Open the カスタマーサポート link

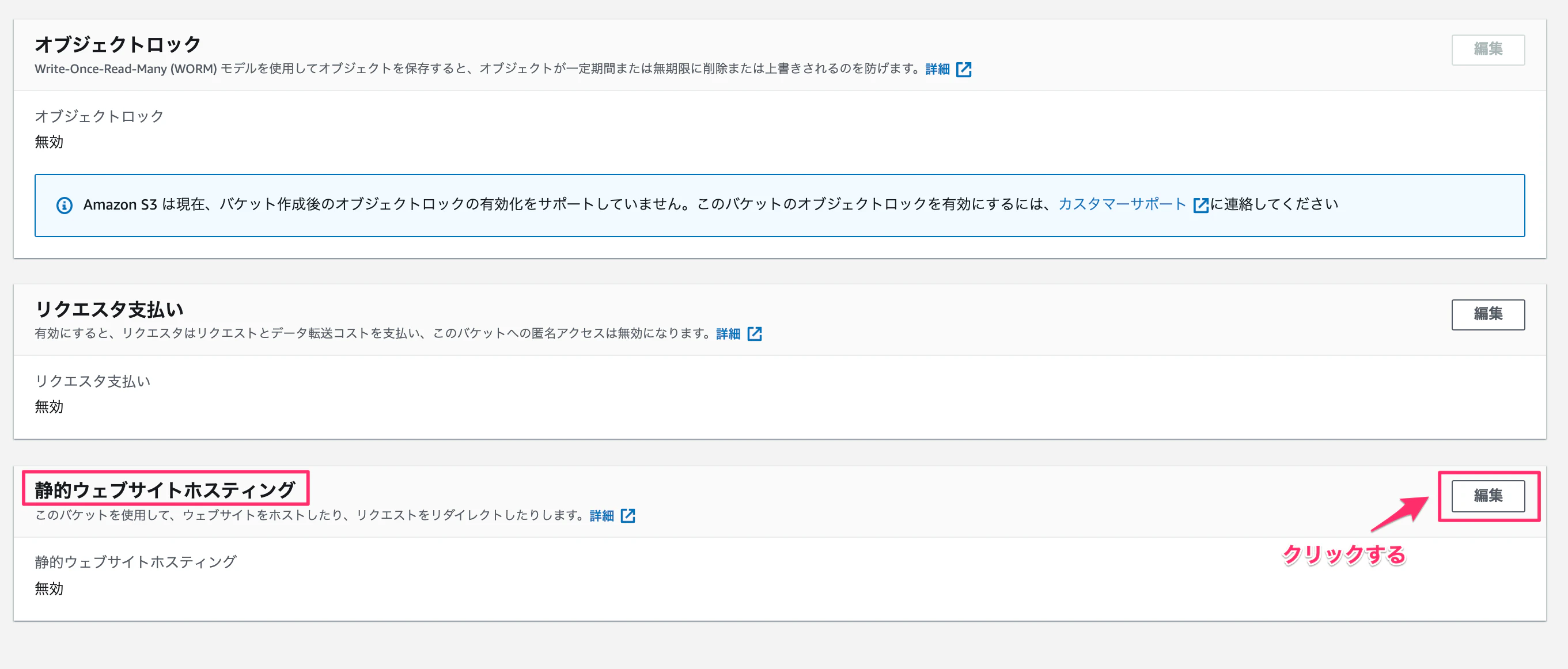click(x=1122, y=204)
